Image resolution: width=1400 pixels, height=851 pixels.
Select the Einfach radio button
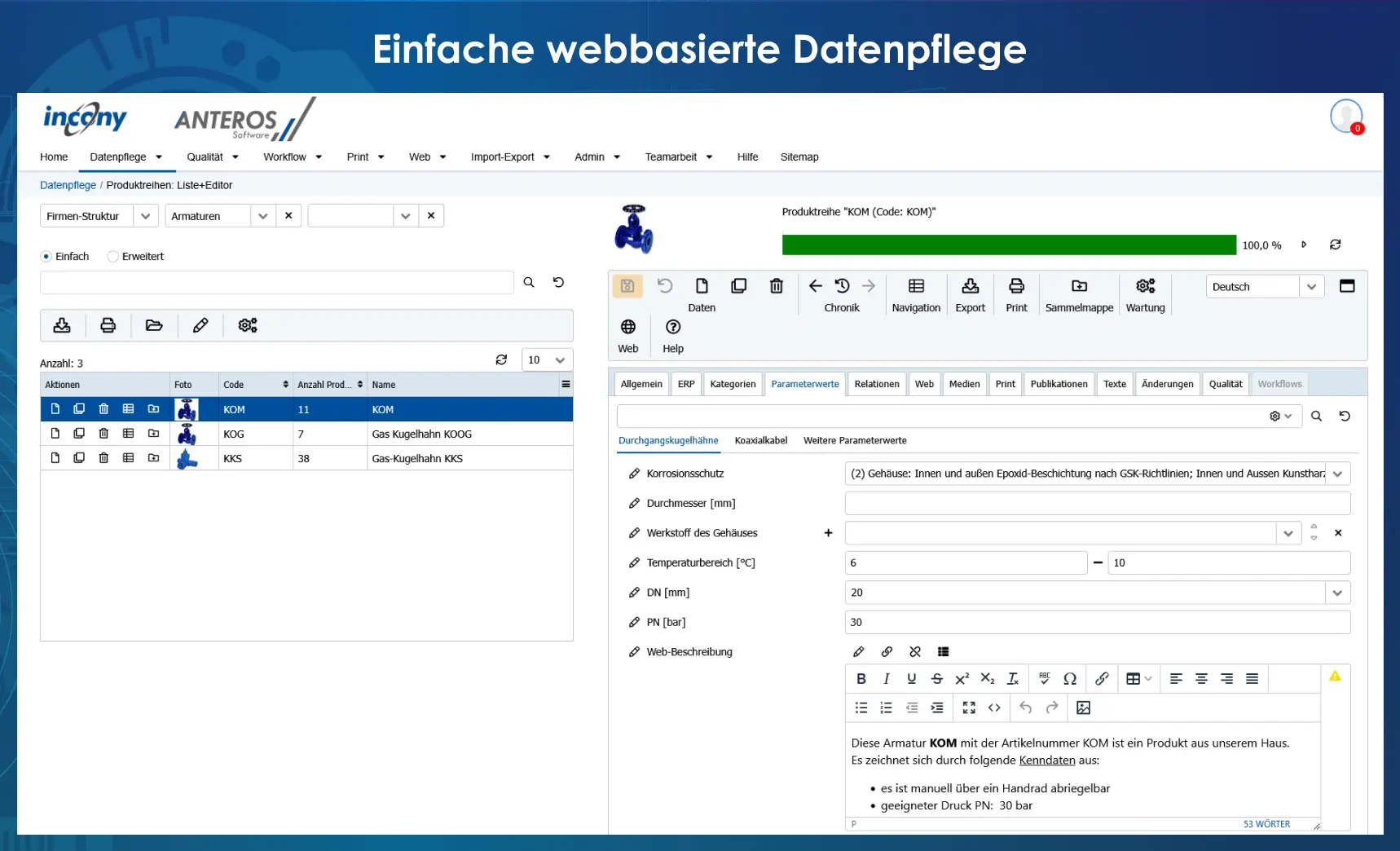pos(46,257)
